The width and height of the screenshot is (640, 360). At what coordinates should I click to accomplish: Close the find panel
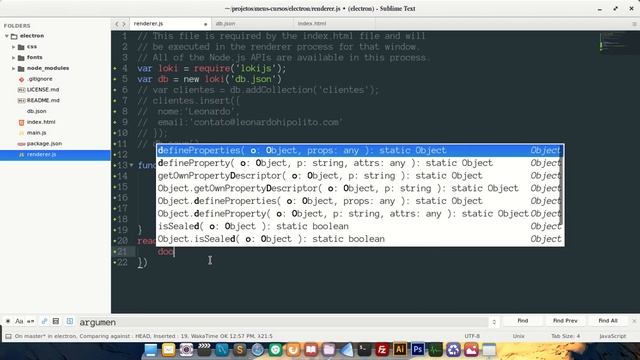634,321
